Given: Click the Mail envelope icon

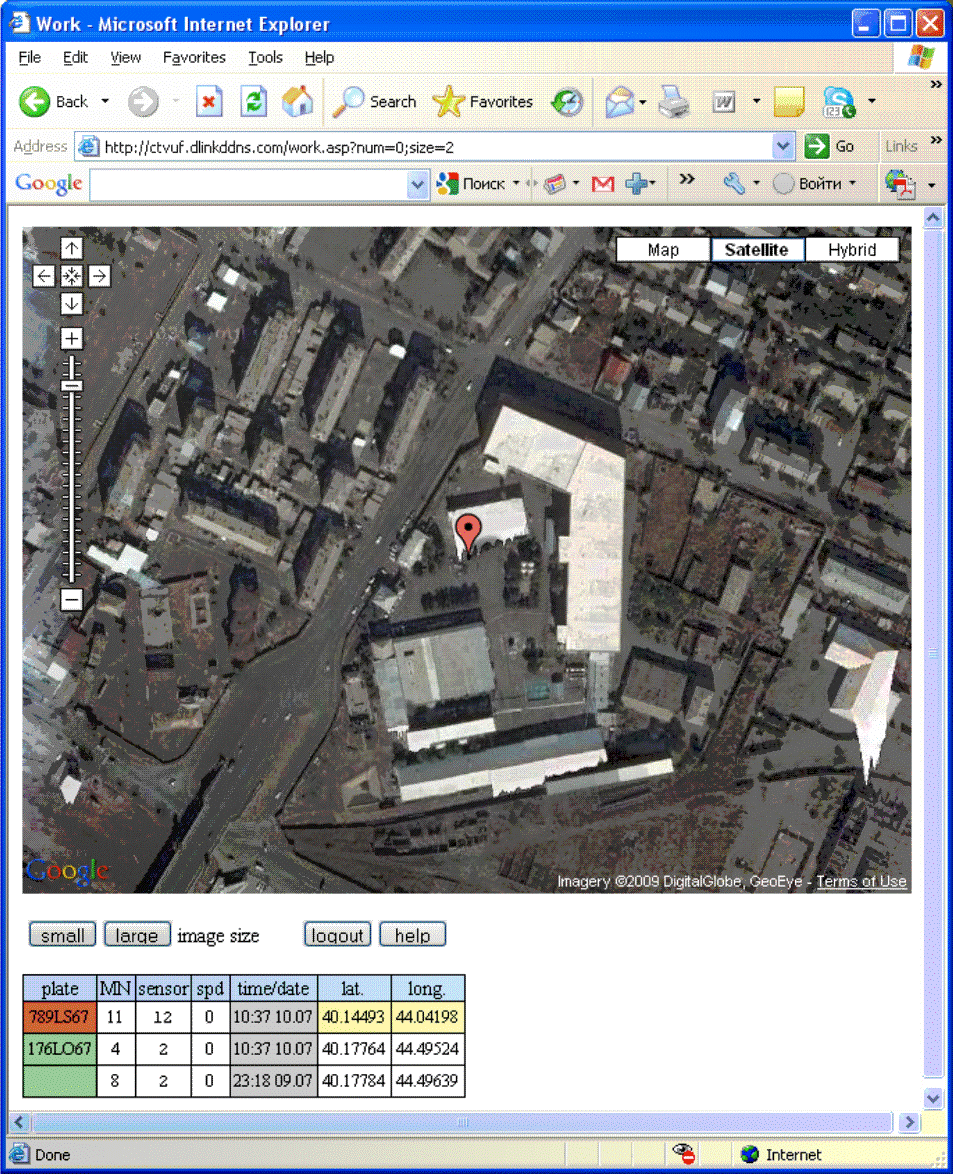Looking at the screenshot, I should click(619, 101).
